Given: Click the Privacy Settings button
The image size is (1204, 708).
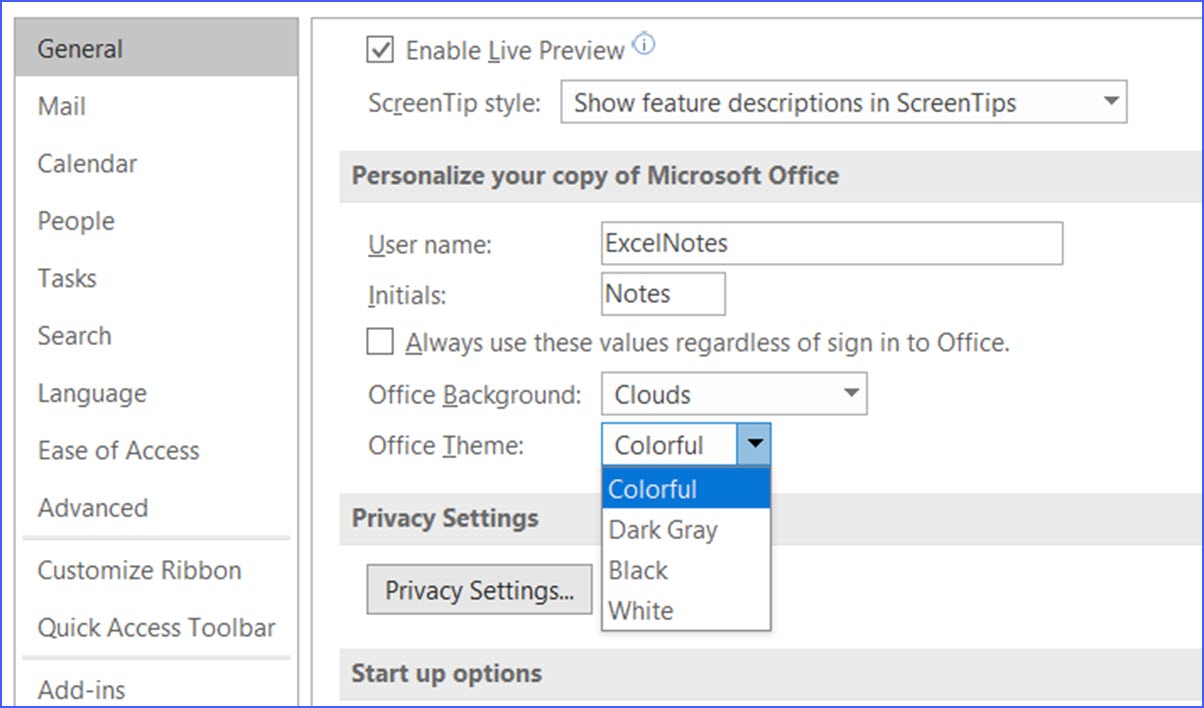Looking at the screenshot, I should [x=479, y=589].
